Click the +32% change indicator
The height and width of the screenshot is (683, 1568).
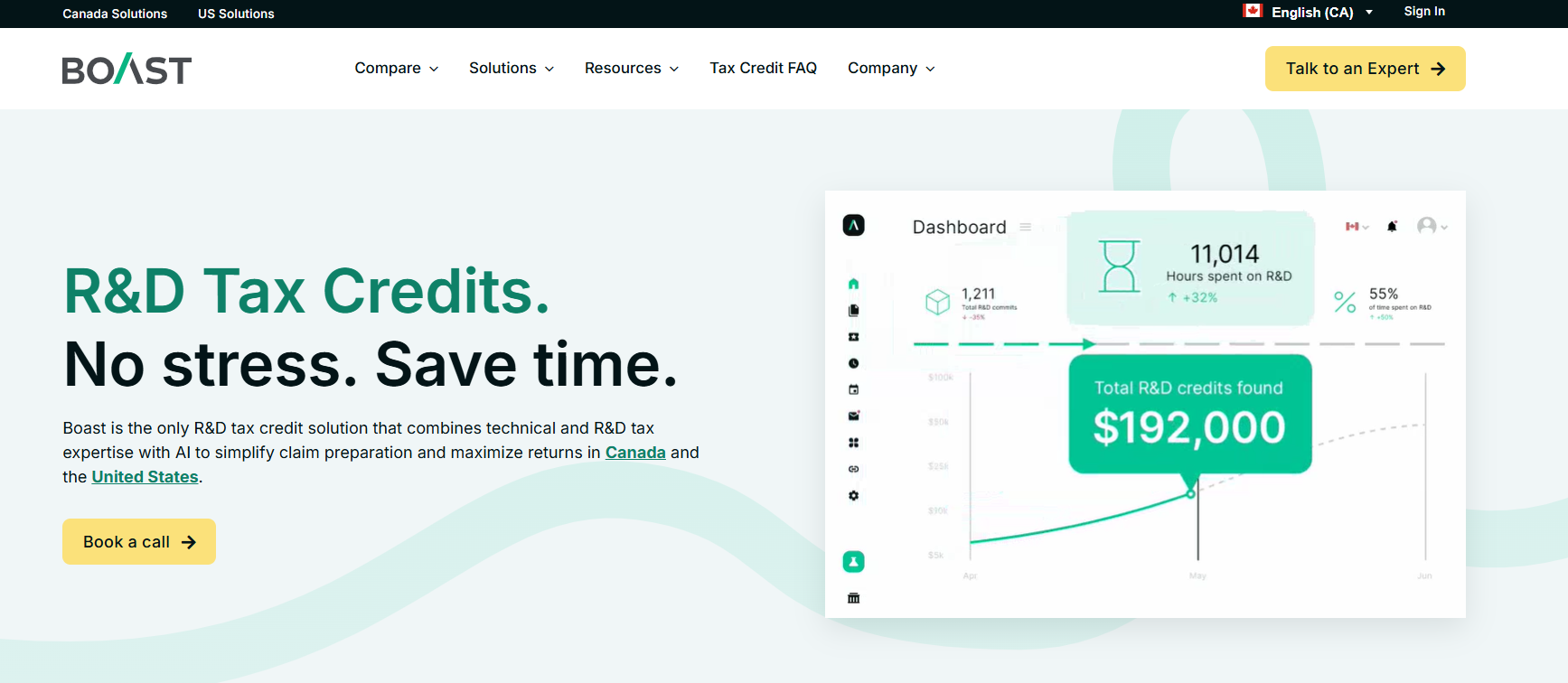point(1193,297)
